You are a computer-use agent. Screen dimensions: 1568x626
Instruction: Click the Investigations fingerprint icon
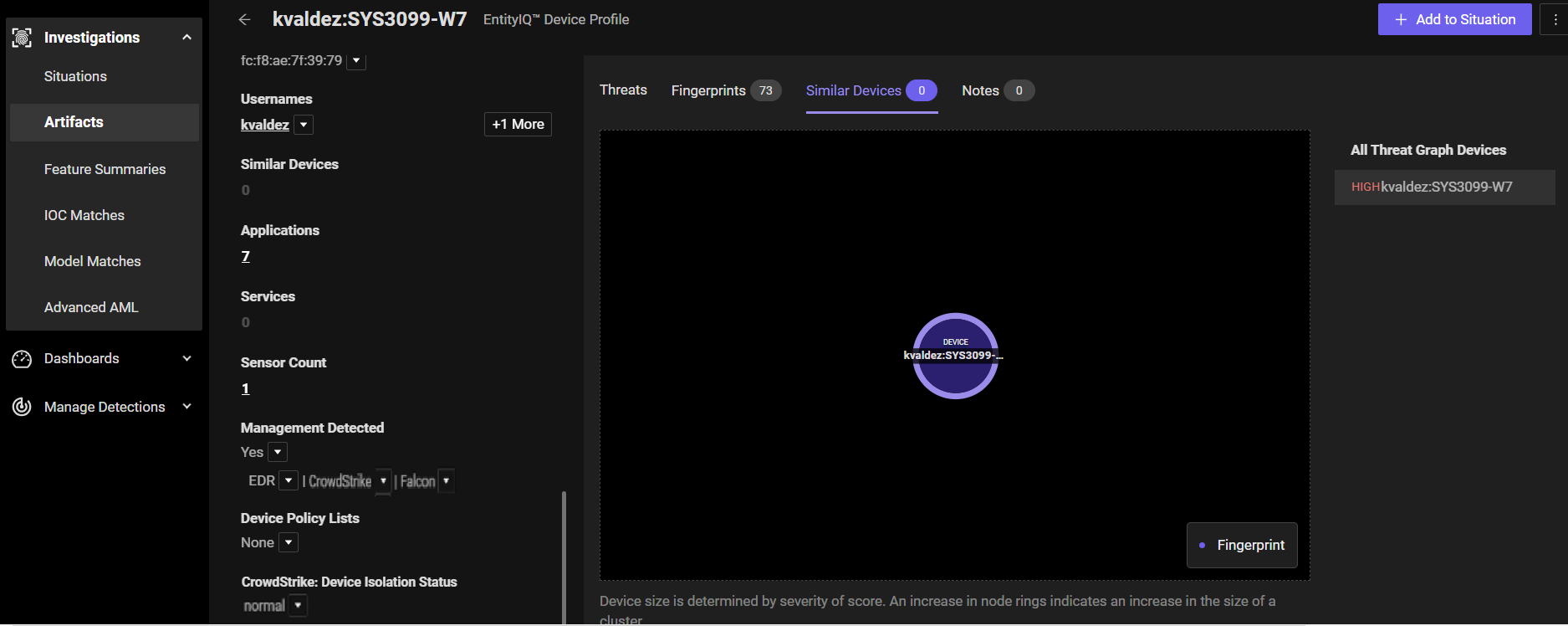tap(22, 38)
